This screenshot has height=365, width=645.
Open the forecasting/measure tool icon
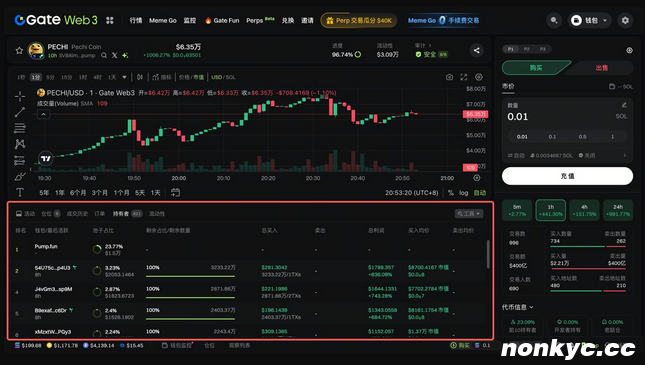point(20,160)
